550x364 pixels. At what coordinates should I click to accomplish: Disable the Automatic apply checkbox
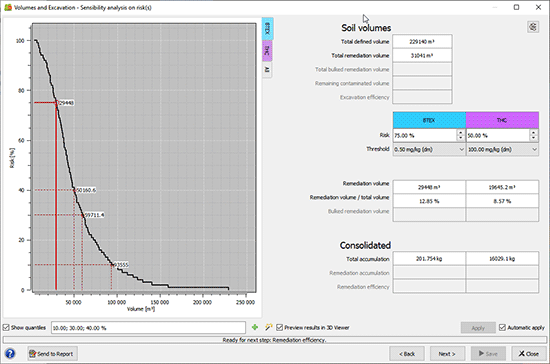point(502,328)
